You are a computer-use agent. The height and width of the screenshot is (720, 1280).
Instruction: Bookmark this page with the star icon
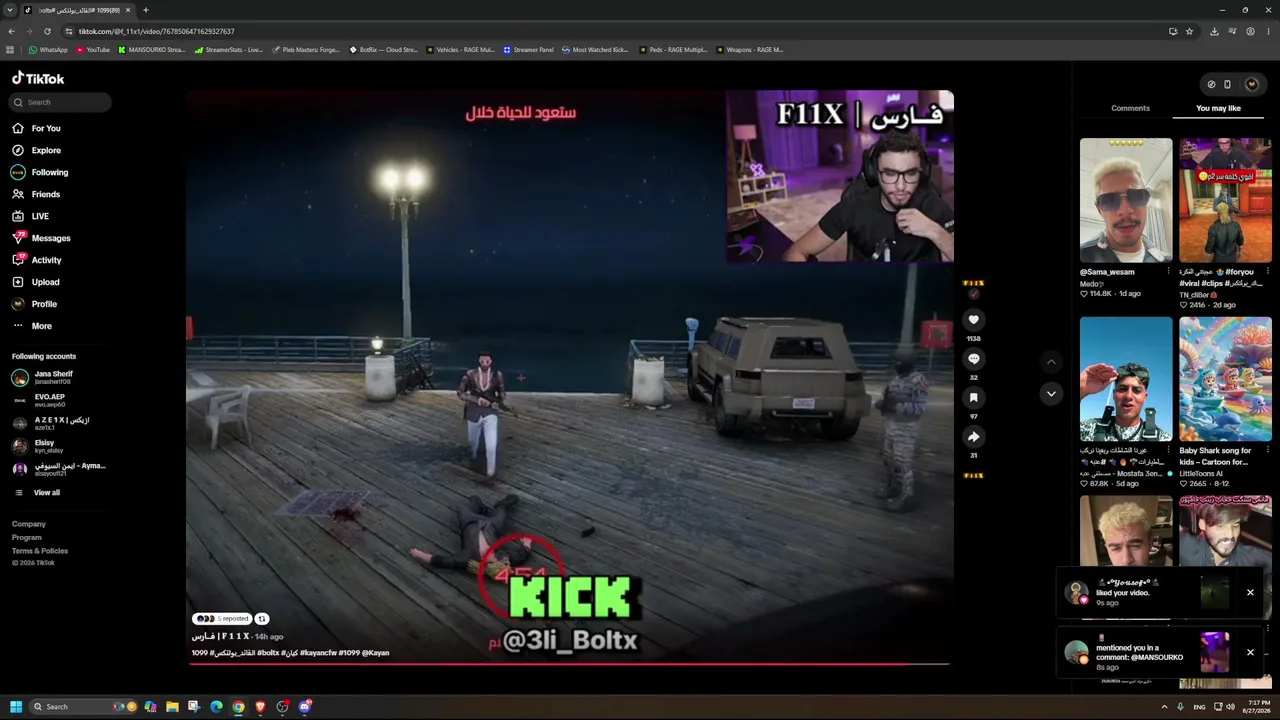click(1189, 31)
